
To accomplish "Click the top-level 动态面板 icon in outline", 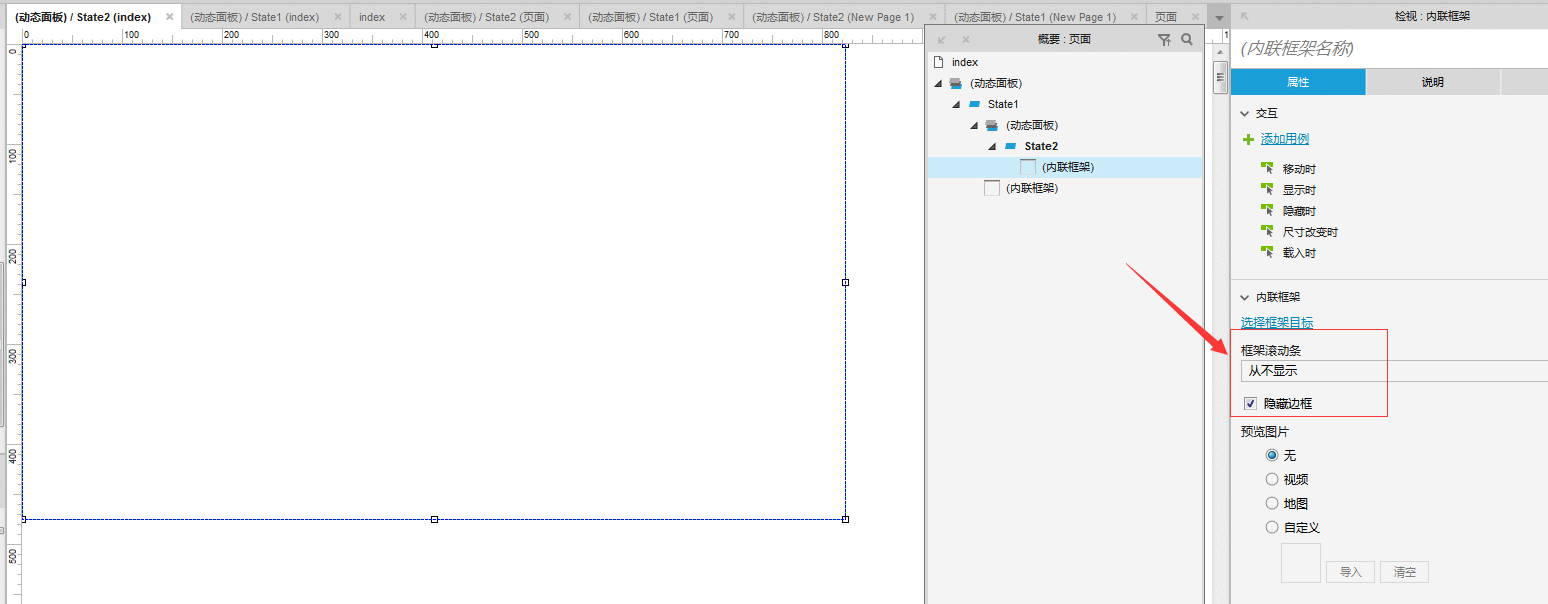I will pos(956,83).
